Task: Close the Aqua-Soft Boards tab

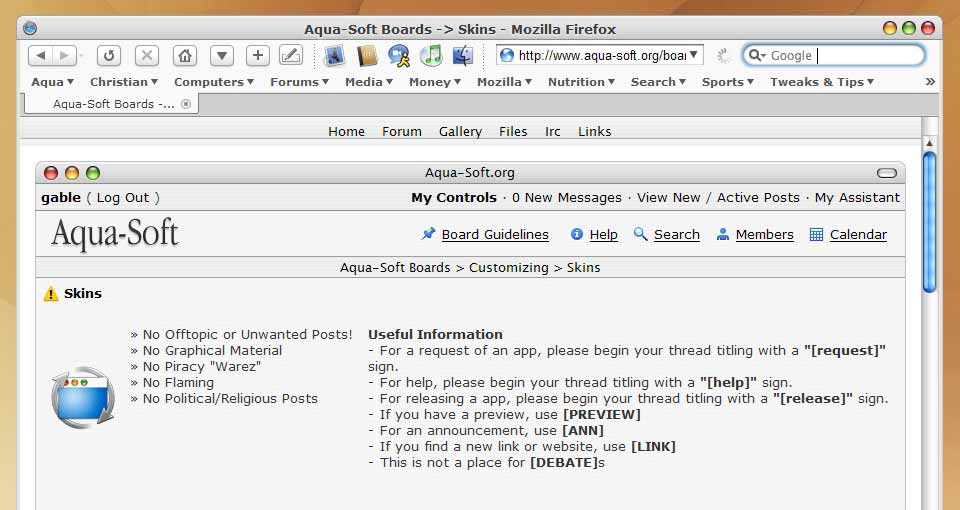Action: click(x=186, y=104)
